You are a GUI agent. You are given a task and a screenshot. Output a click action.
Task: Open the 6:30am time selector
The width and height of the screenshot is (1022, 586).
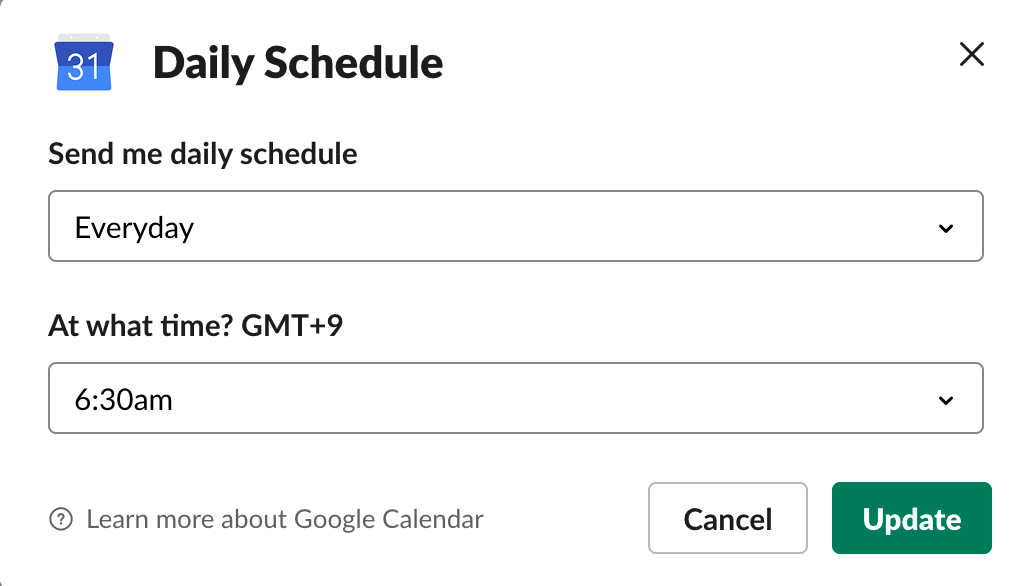516,398
